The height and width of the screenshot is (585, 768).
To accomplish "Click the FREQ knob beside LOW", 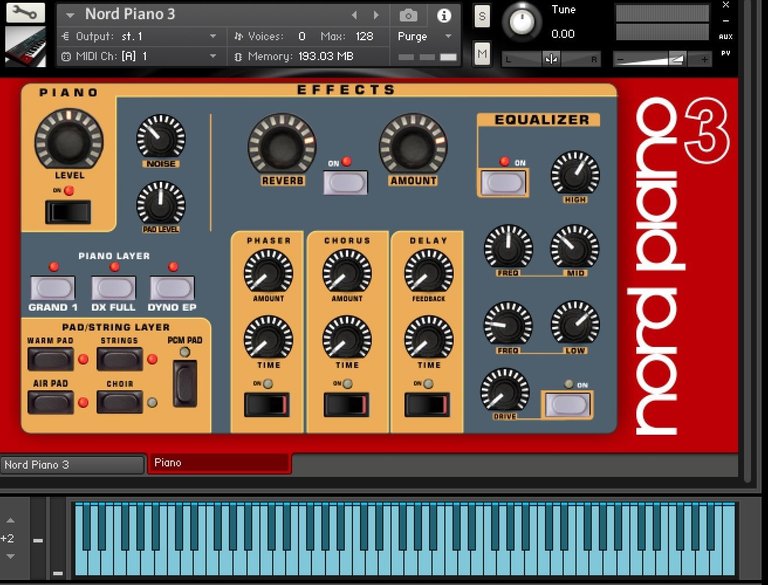I will click(x=508, y=324).
